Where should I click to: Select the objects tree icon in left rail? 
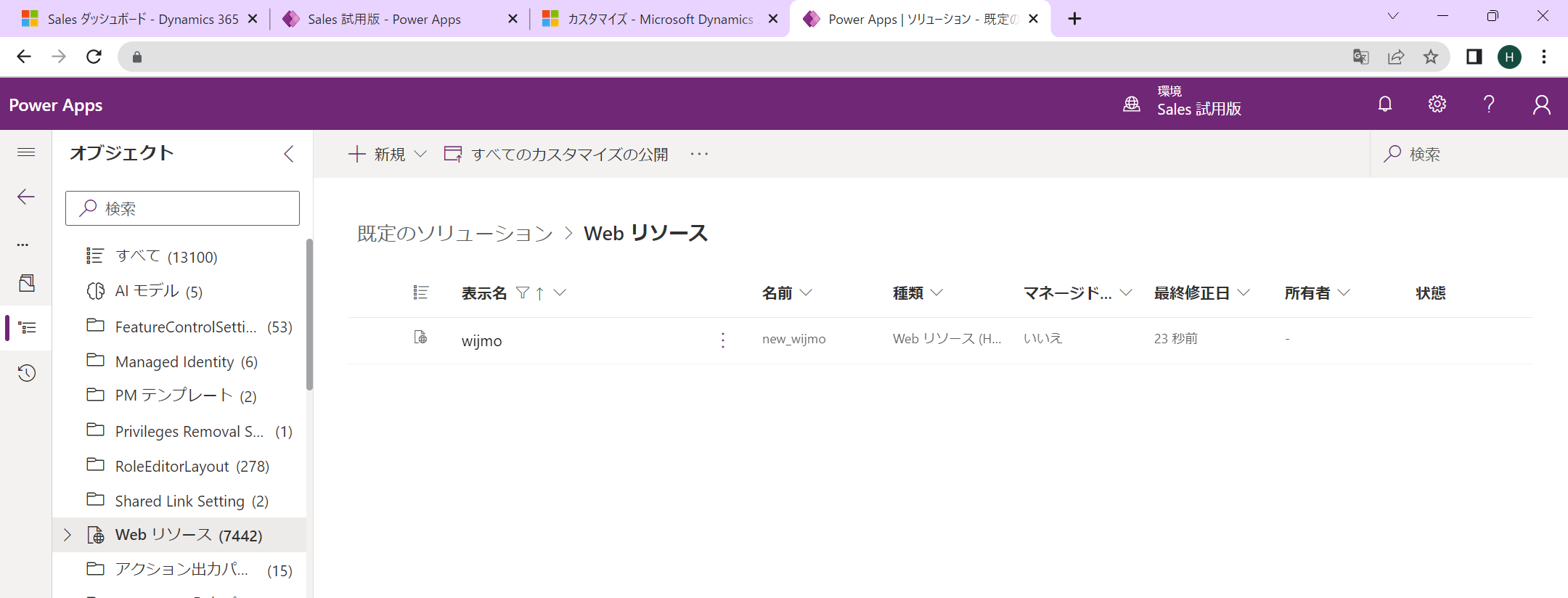[27, 328]
